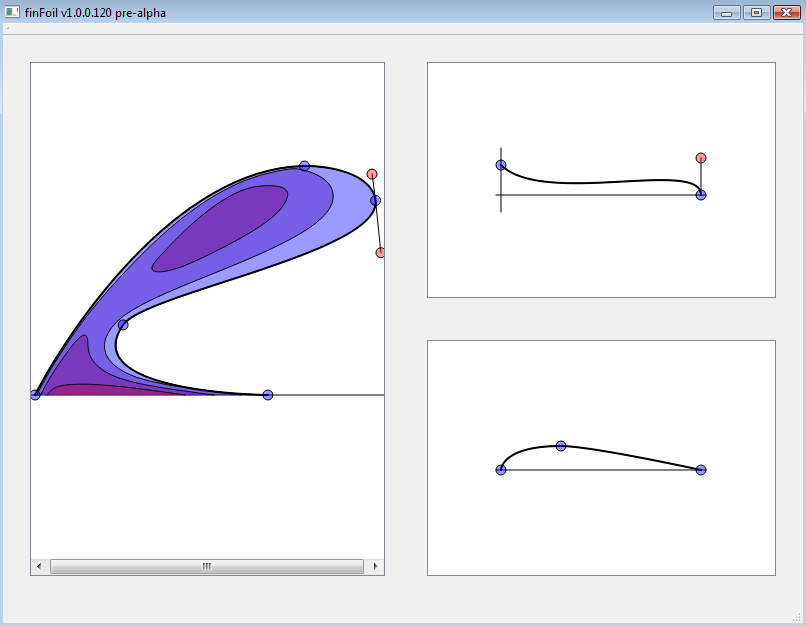Click the red handle in thickness profile panel
The height and width of the screenshot is (626, 806).
click(x=701, y=158)
